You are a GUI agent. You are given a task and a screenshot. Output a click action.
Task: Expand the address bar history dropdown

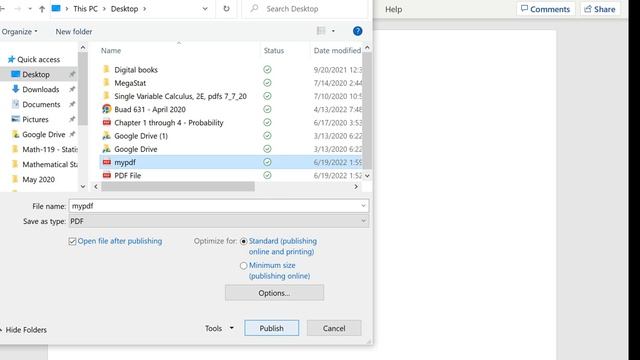pyautogui.click(x=205, y=9)
